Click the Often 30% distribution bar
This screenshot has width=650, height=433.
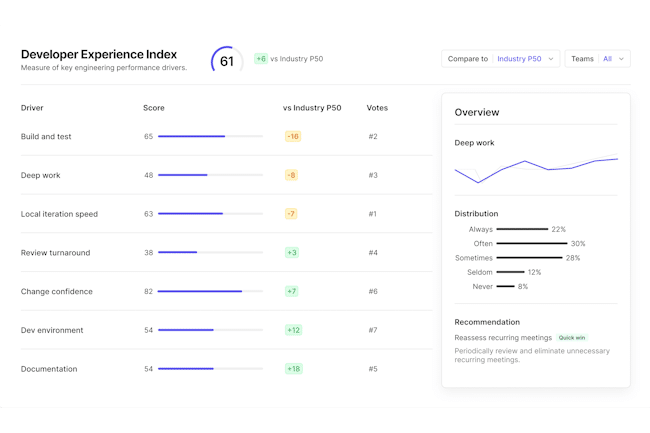pyautogui.click(x=531, y=243)
